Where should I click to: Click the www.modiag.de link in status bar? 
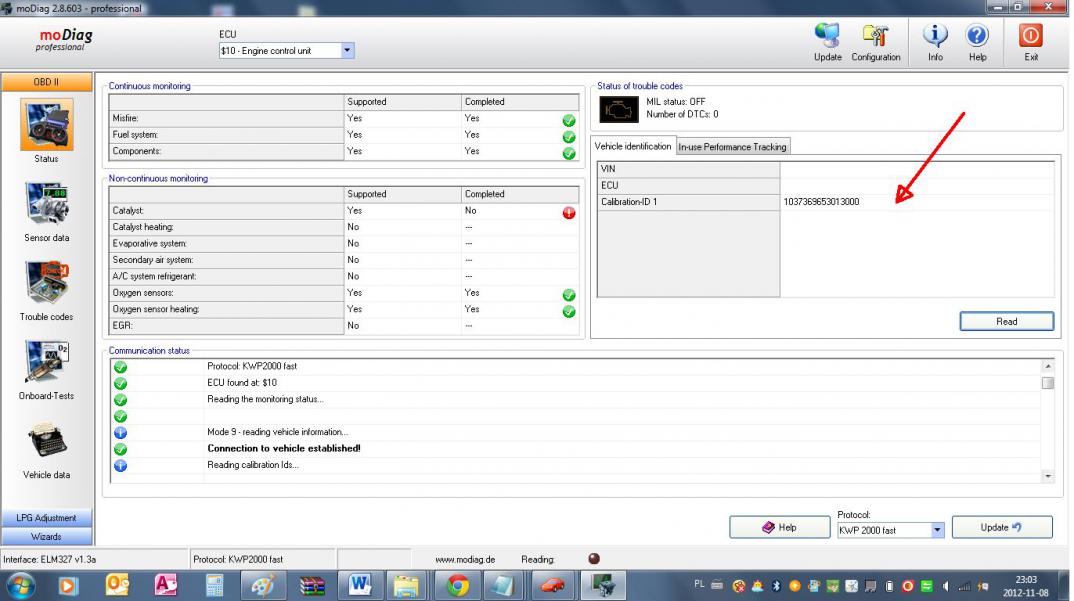(x=465, y=559)
